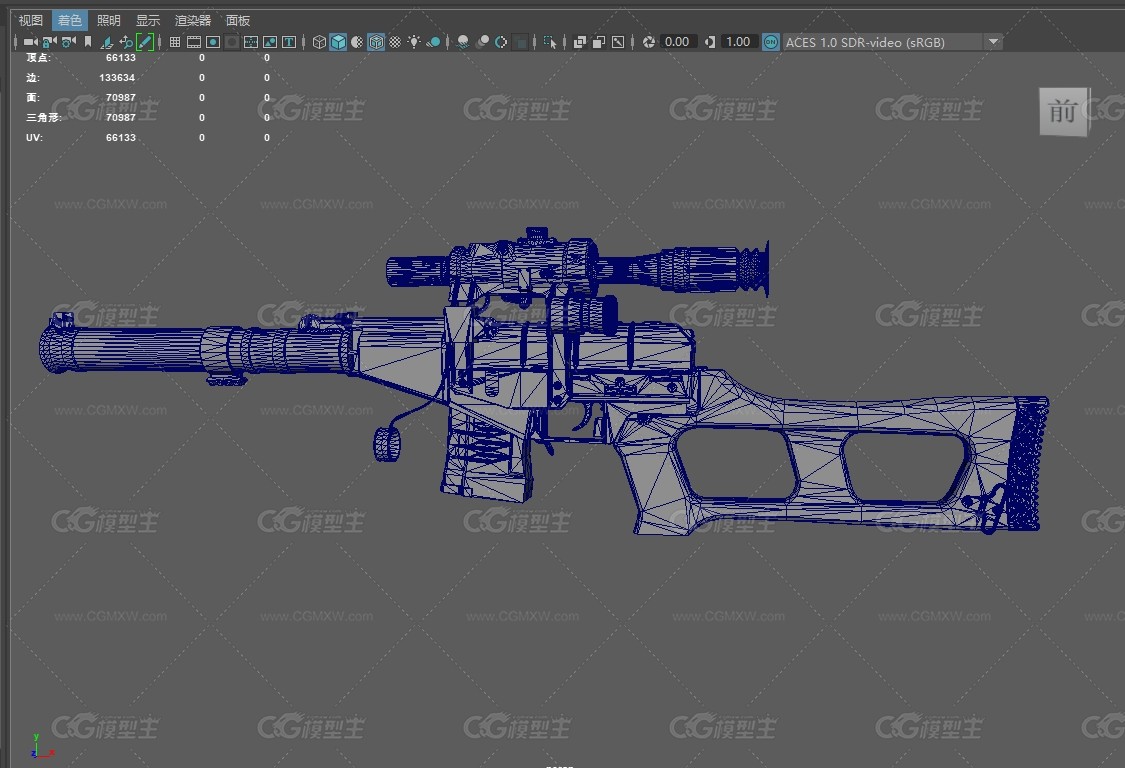Click the UV row value 66133
Viewport: 1125px width, 768px height.
pos(121,138)
